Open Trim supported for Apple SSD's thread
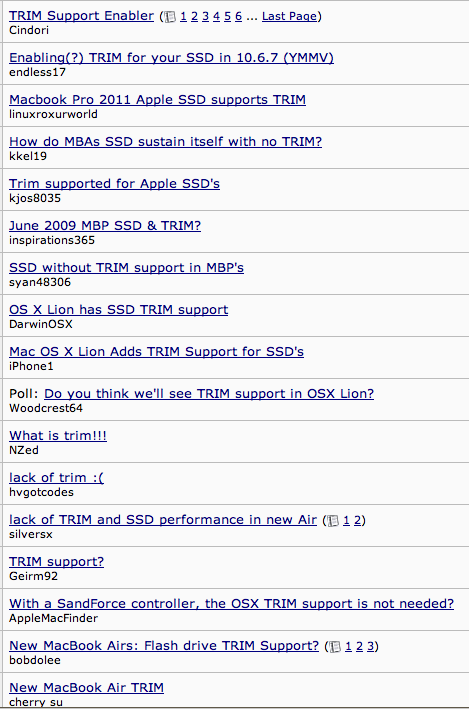Viewport: 469px width, 709px height. (x=114, y=184)
